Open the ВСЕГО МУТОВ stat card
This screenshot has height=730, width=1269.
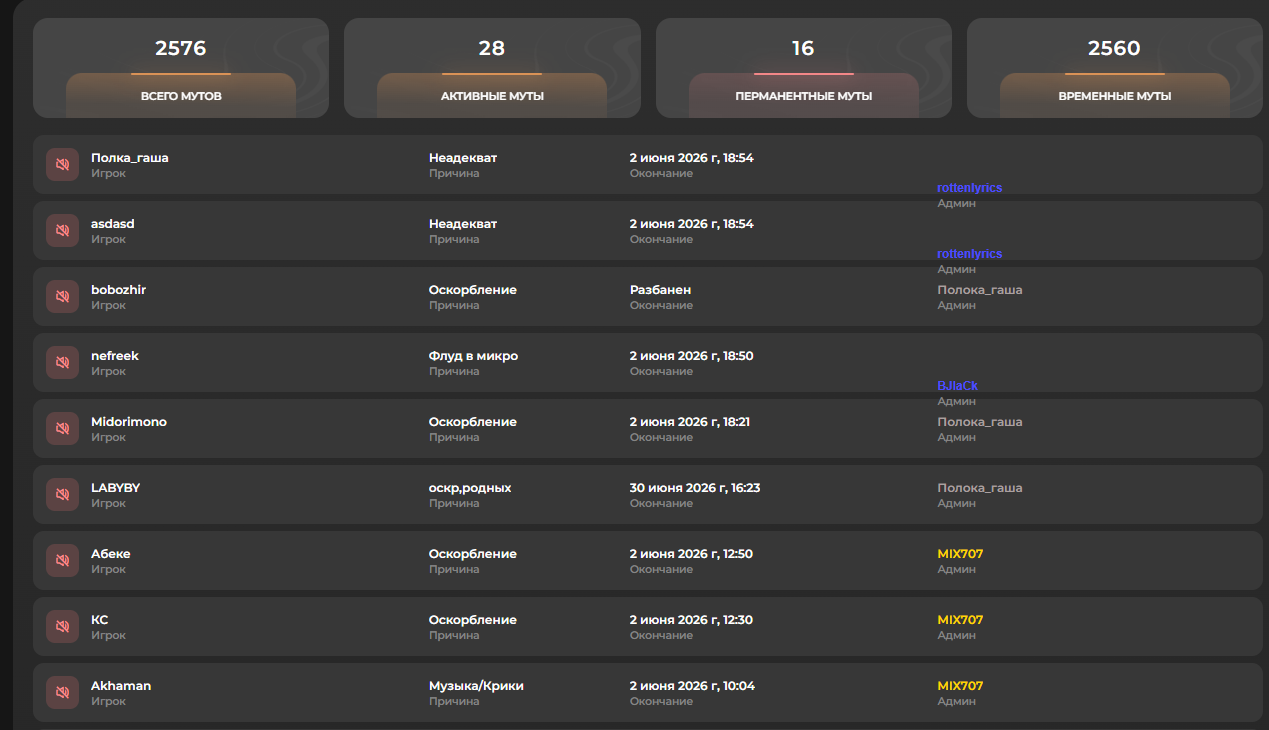click(x=181, y=68)
